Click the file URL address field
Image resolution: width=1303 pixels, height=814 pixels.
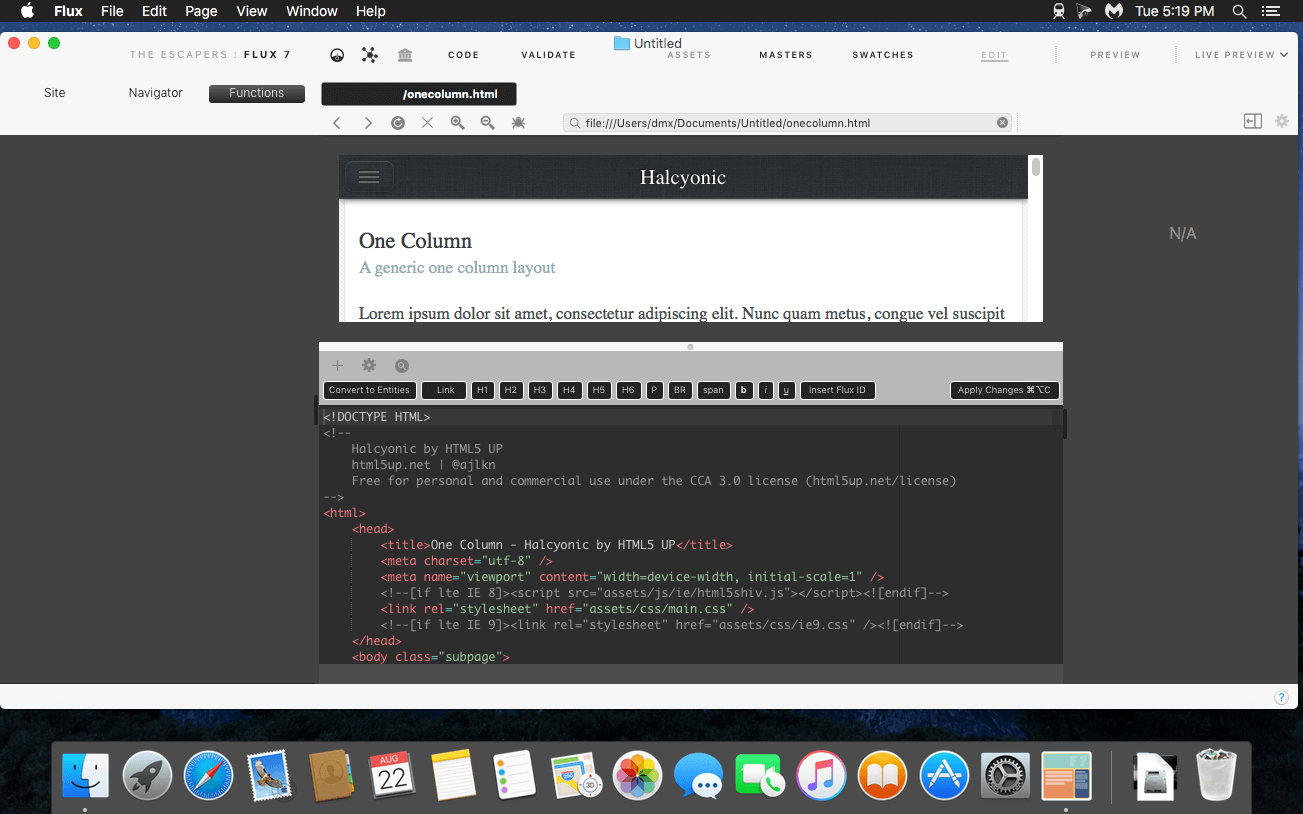pos(788,123)
